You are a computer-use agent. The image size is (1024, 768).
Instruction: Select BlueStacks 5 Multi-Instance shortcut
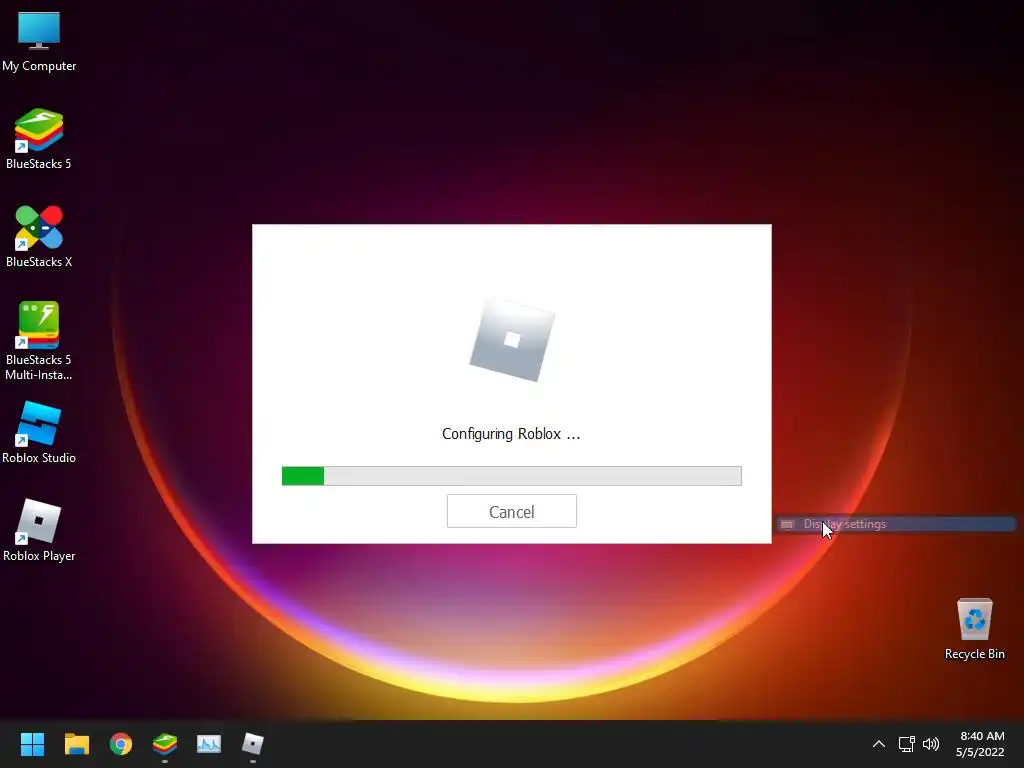pos(39,342)
